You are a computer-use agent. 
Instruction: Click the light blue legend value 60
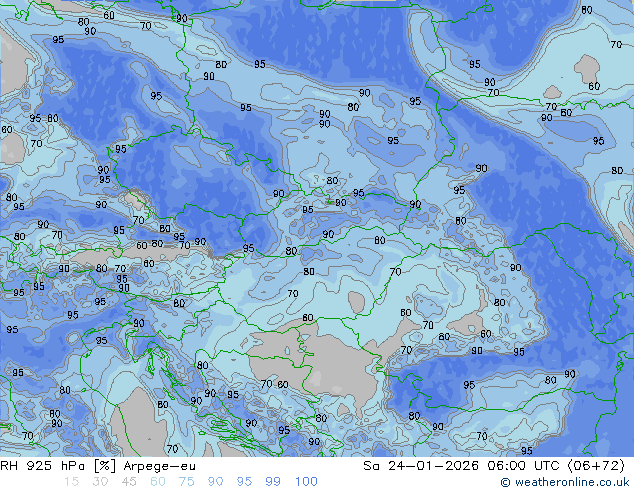158,482
